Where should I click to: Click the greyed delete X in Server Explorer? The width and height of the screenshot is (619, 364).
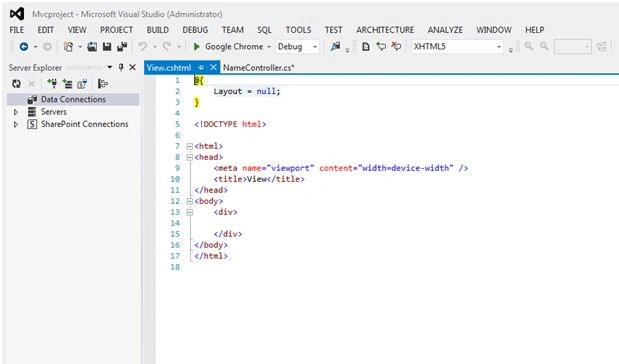pyautogui.click(x=32, y=84)
